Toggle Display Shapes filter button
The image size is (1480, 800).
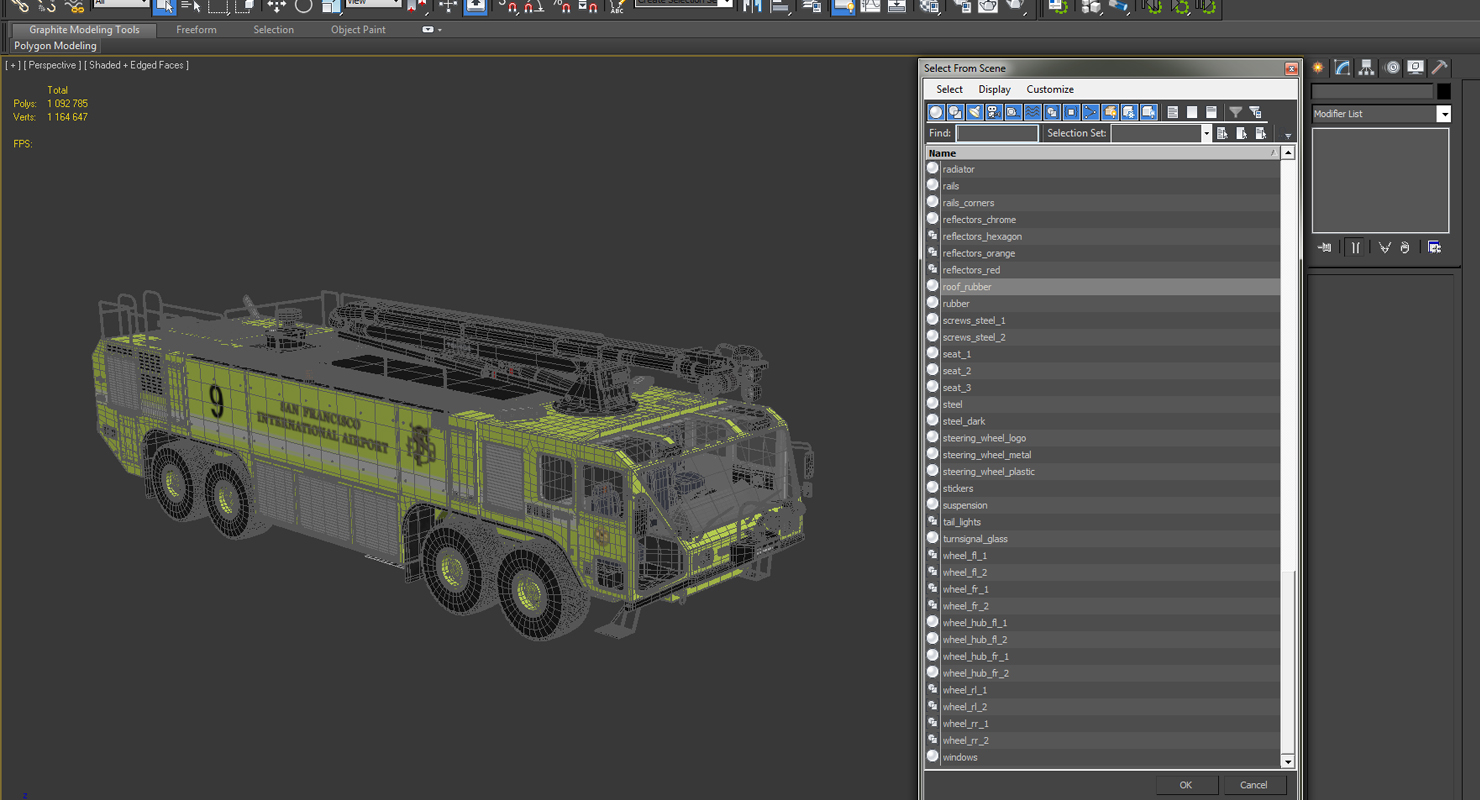(955, 112)
